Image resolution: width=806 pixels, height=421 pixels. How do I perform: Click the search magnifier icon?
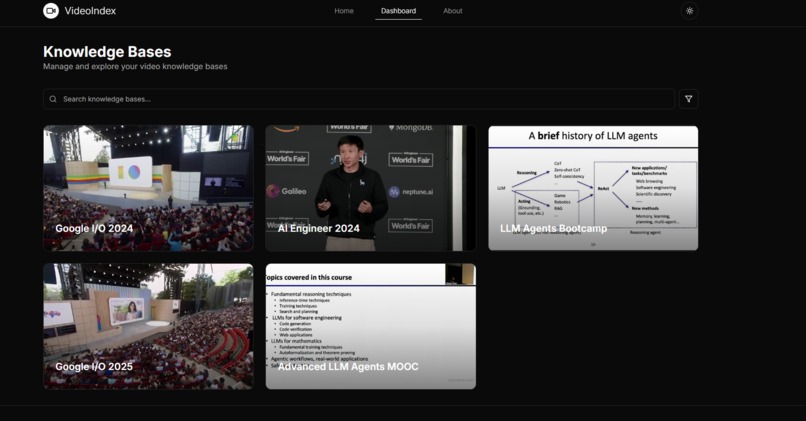click(53, 99)
